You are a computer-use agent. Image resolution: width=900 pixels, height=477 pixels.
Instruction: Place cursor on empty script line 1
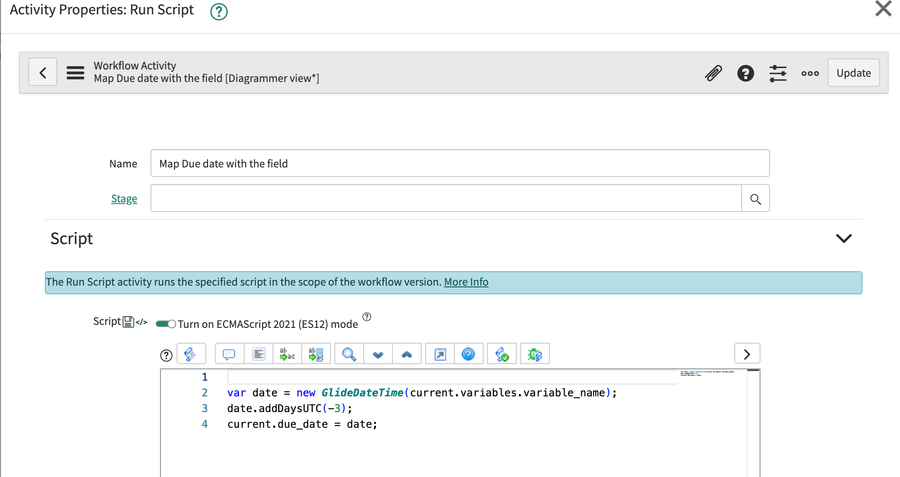[452, 377]
